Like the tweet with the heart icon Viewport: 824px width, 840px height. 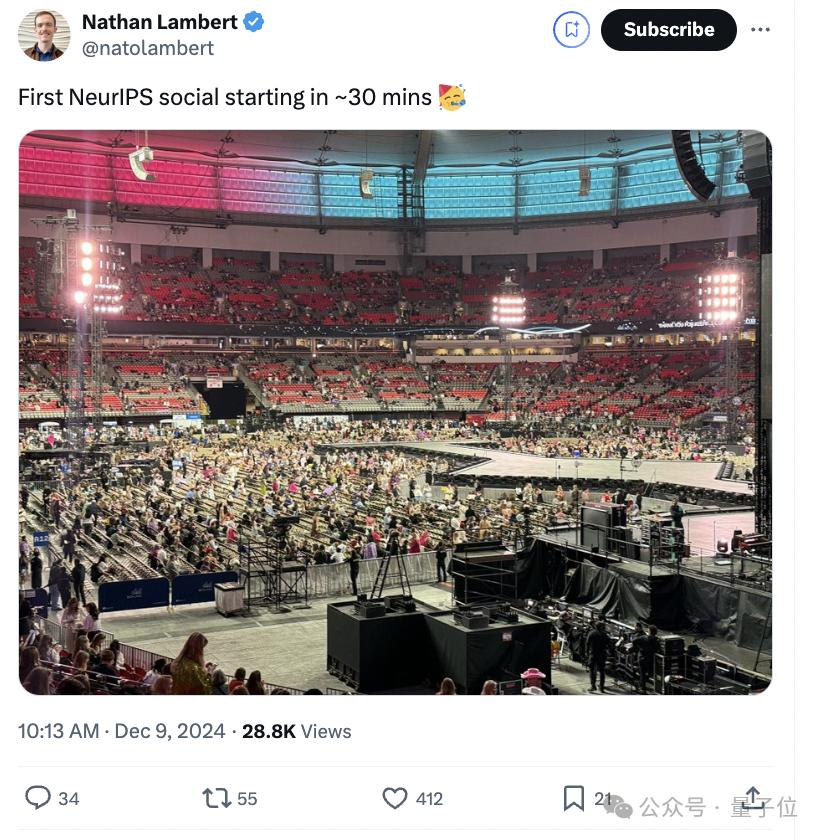coord(395,798)
